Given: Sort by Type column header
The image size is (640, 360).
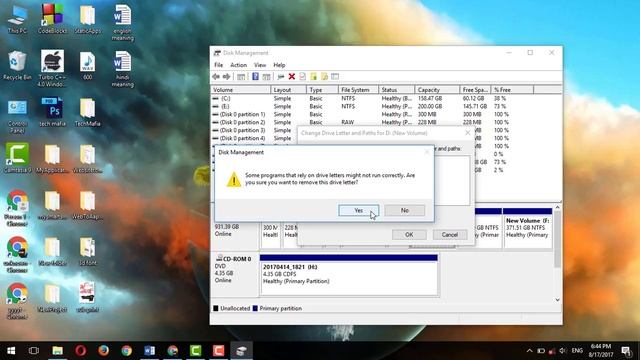Looking at the screenshot, I should 322,90.
